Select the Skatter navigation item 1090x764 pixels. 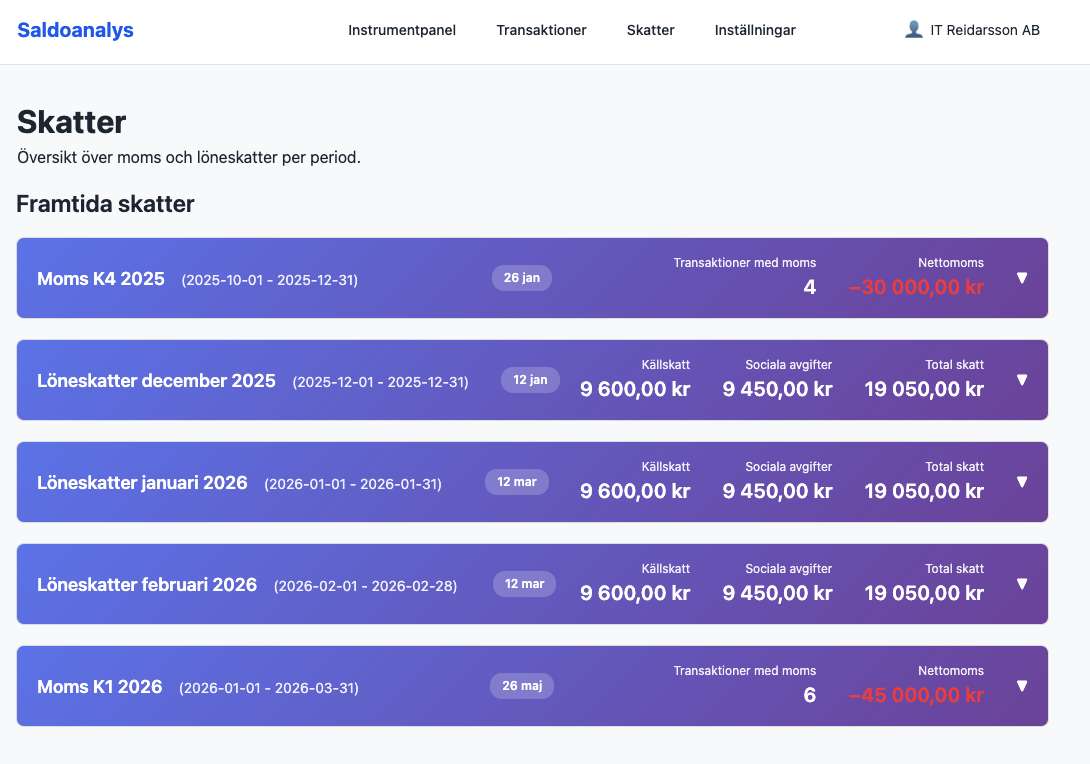point(650,30)
